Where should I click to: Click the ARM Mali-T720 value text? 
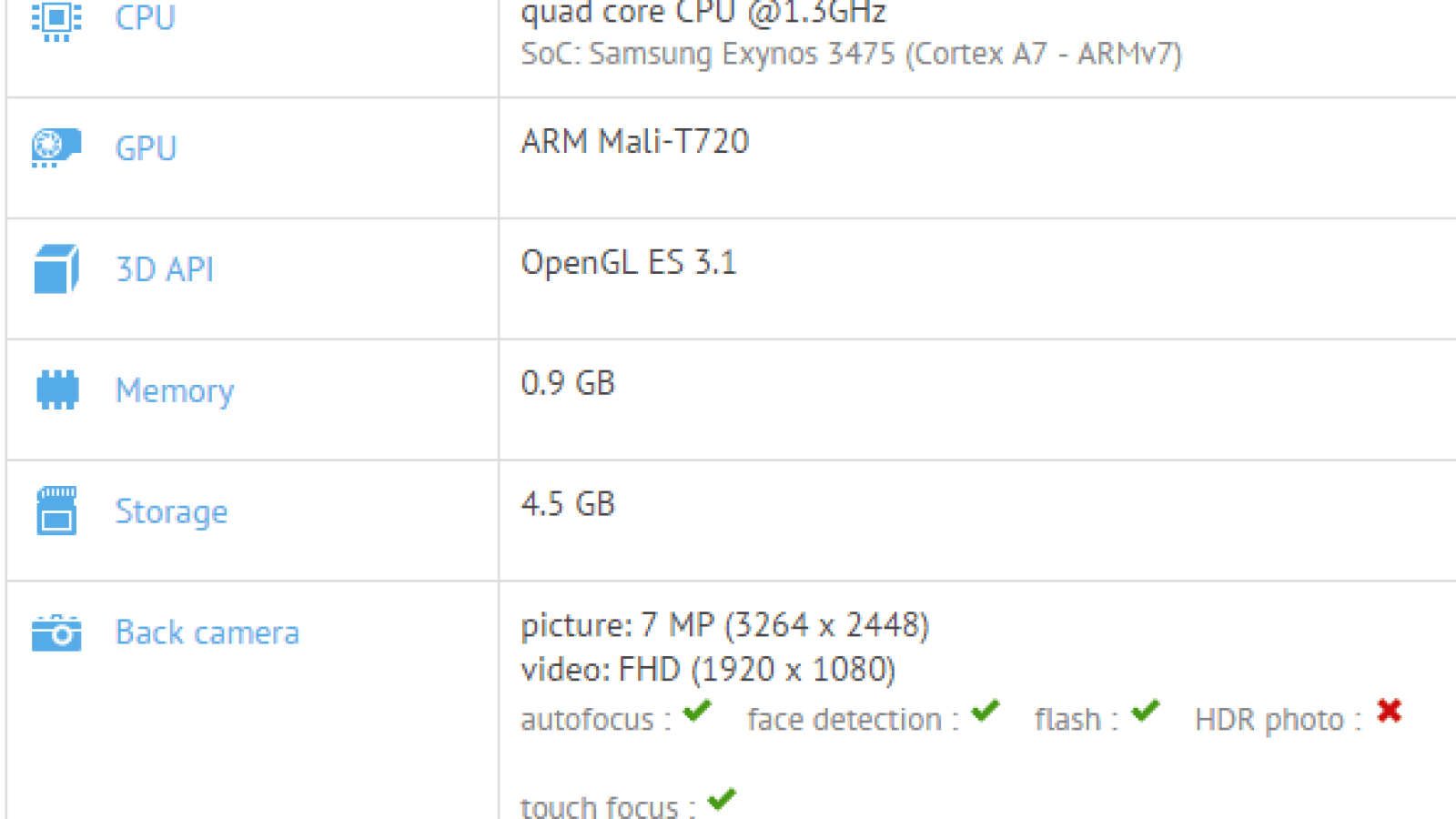(635, 142)
